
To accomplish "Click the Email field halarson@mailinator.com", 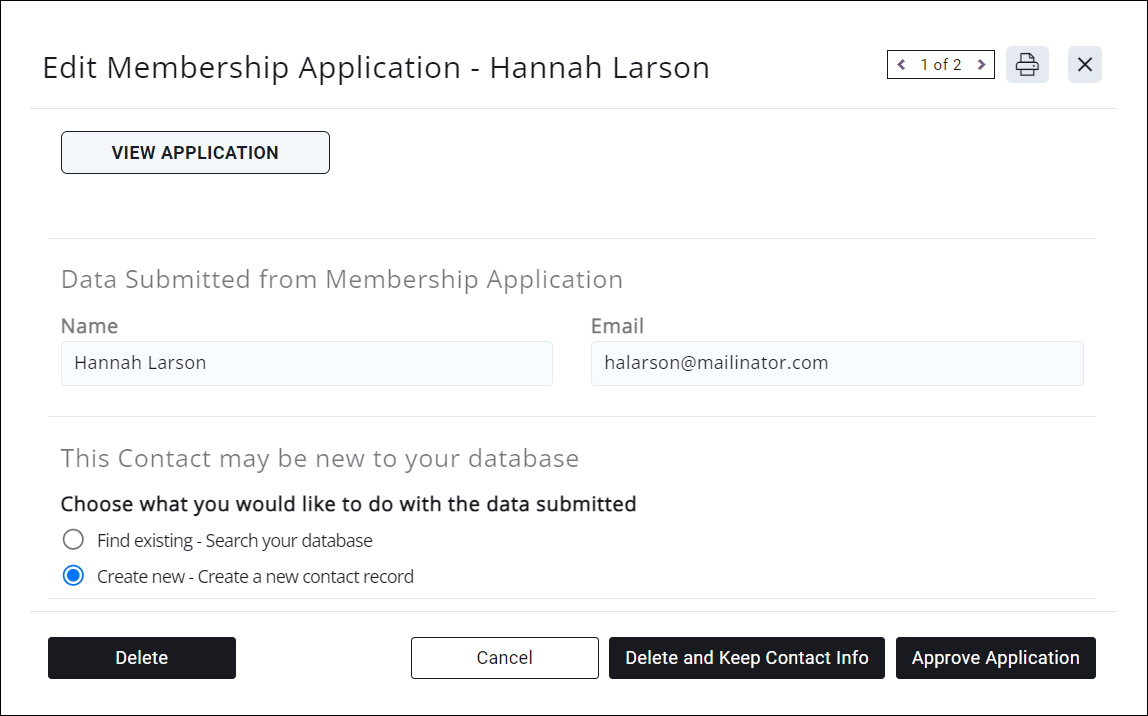I will [x=837, y=363].
